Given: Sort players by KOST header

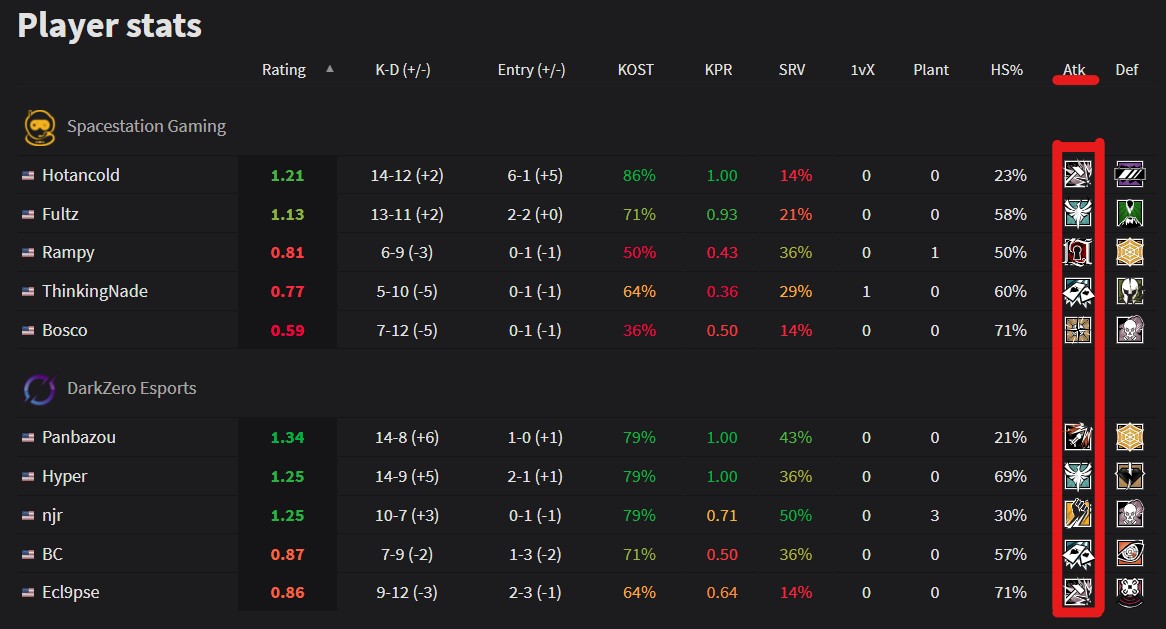Looking at the screenshot, I should point(636,70).
